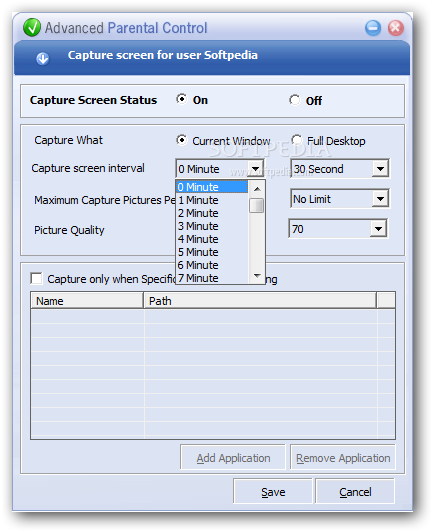Click the blue down-arrow header icon
Image resolution: width=433 pixels, height=532 pixels.
pos(42,58)
